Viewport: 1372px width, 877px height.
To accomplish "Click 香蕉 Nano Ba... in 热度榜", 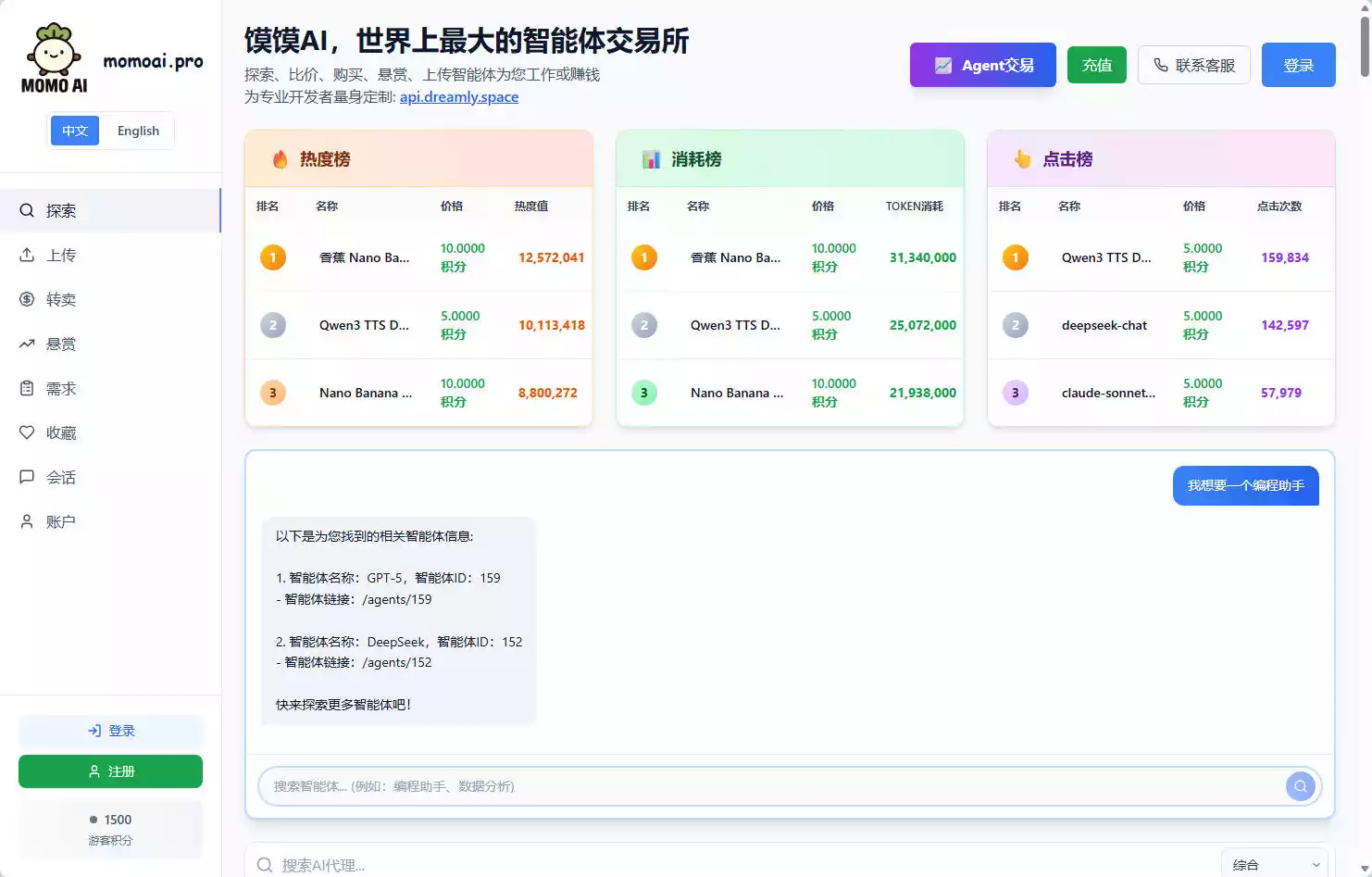I will [x=365, y=257].
